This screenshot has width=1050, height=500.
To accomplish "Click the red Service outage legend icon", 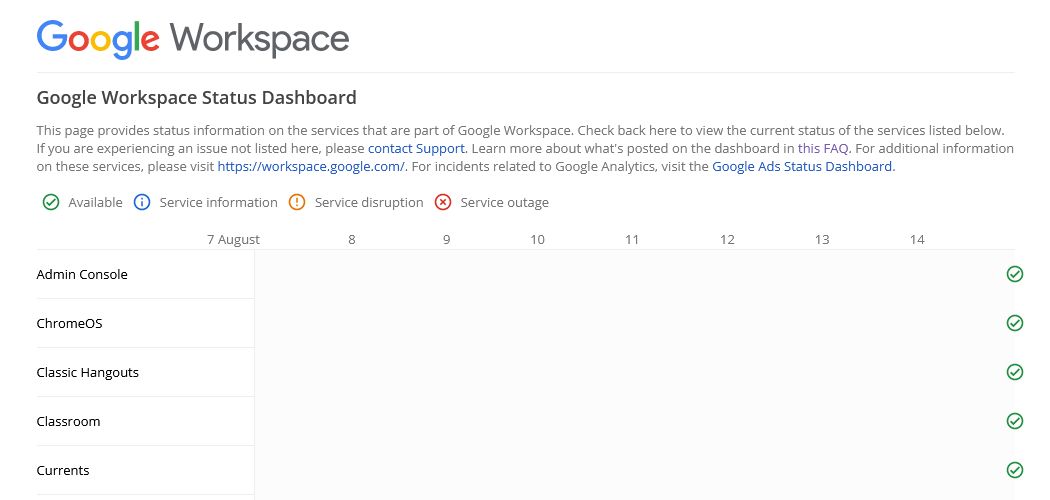I will coord(443,202).
